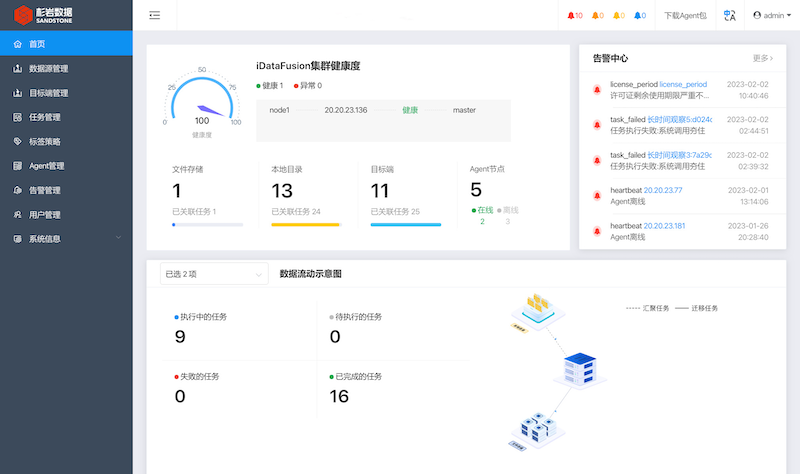Click bell icon on heartbeat 20.20.23.77 alert
This screenshot has height=474, width=800.
(x=596, y=196)
